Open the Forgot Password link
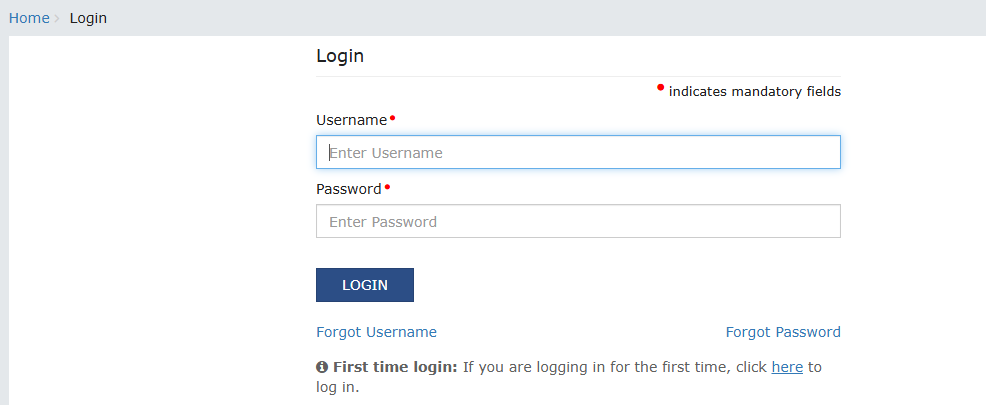Image resolution: width=986 pixels, height=405 pixels. [783, 332]
